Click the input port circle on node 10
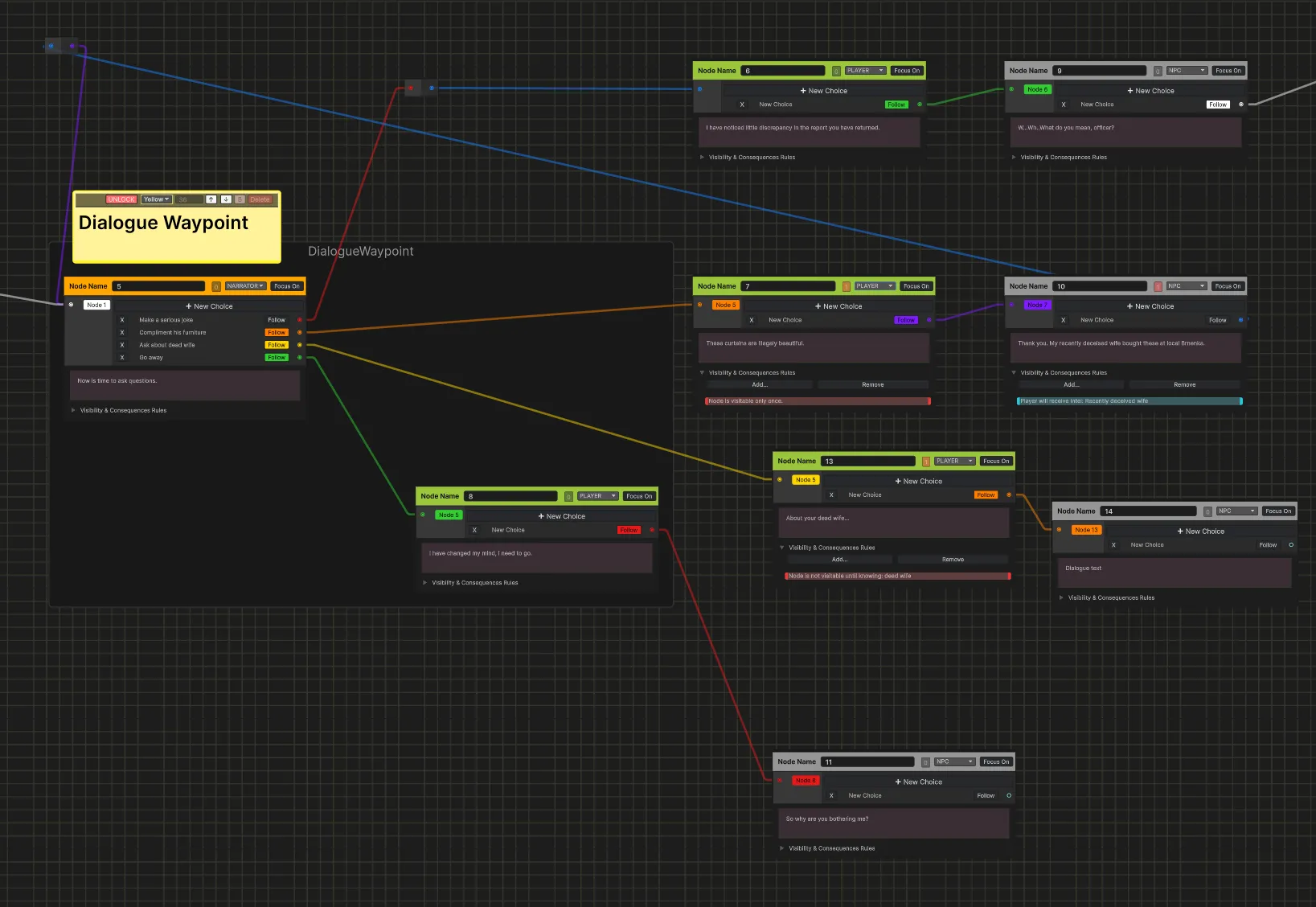The image size is (1316, 907). tap(1011, 305)
